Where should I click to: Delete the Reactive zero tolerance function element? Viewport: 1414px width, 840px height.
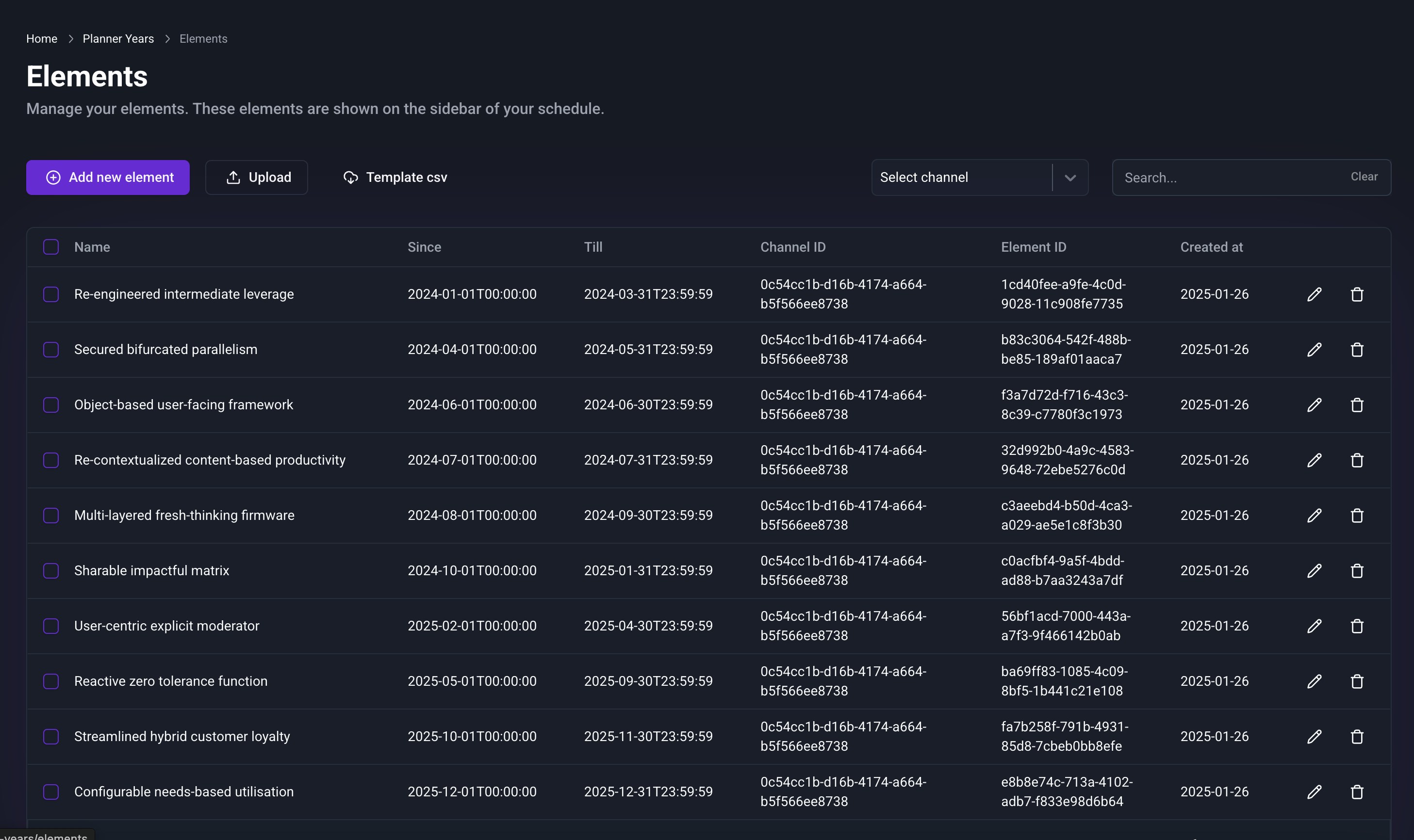1357,681
